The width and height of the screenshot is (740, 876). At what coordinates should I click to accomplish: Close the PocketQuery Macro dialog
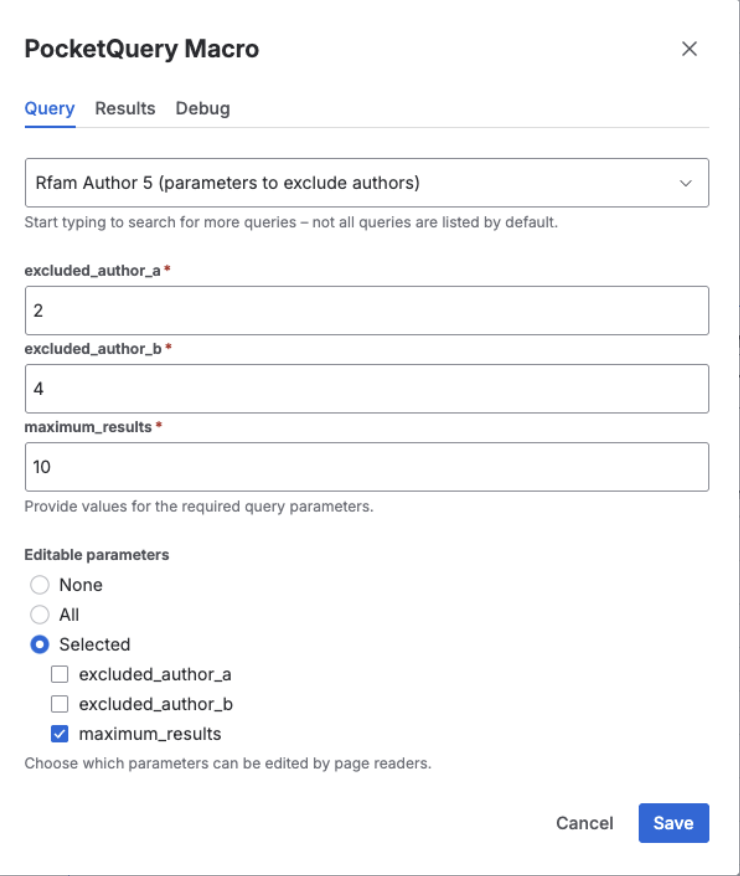tap(689, 48)
